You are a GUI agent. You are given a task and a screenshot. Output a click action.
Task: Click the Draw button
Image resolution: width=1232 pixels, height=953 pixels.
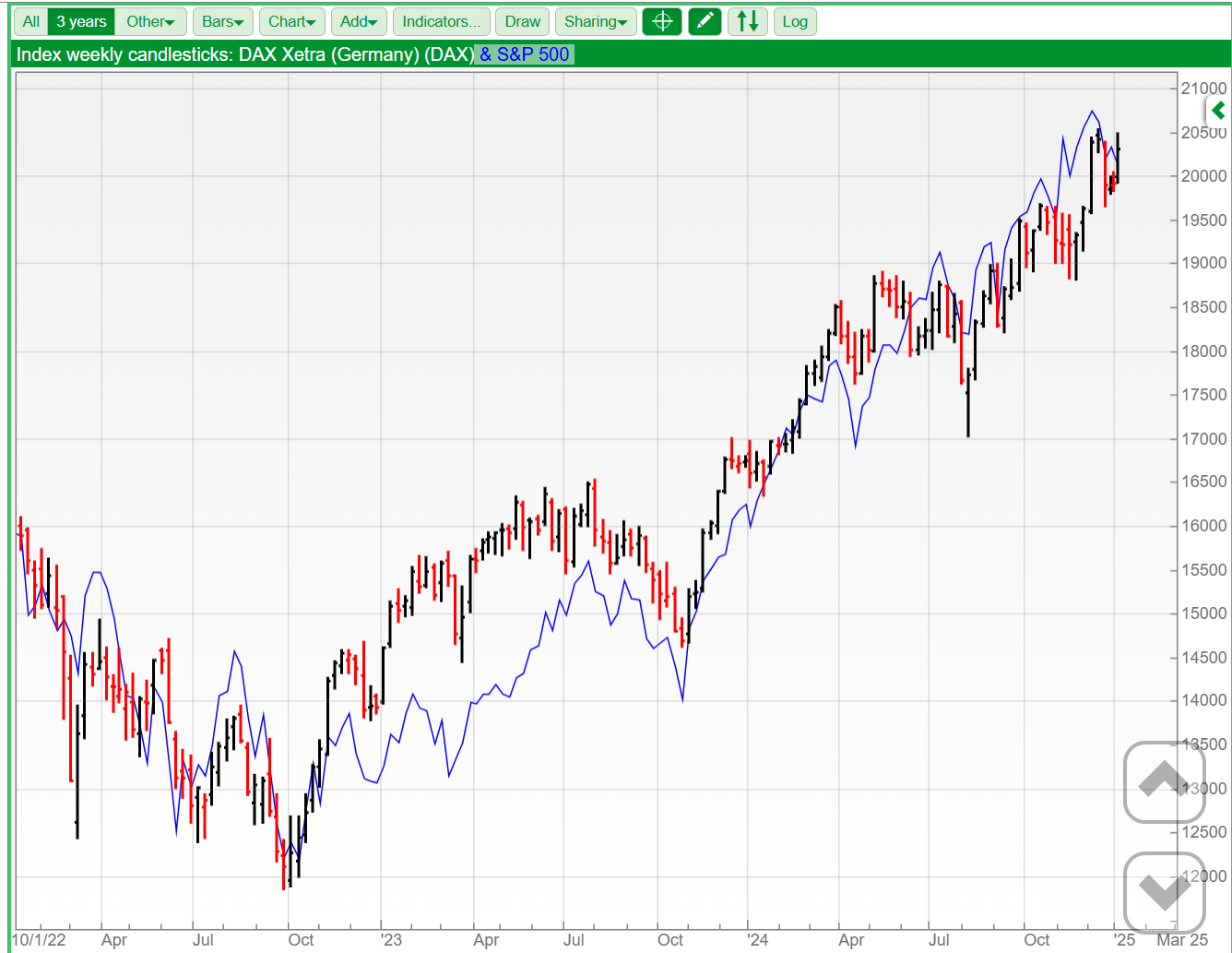click(x=523, y=21)
